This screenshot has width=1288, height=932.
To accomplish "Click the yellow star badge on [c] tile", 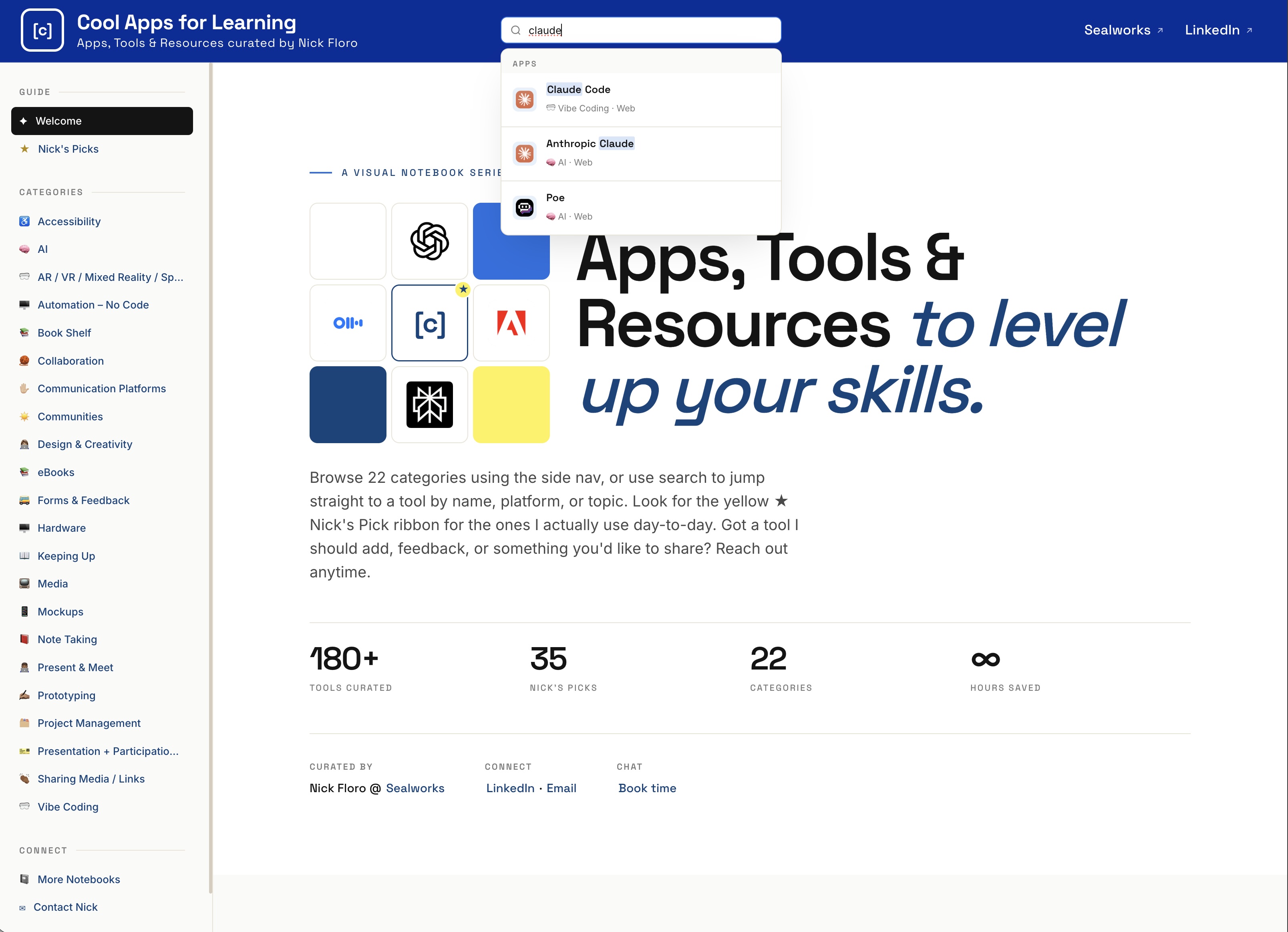I will pyautogui.click(x=463, y=289).
